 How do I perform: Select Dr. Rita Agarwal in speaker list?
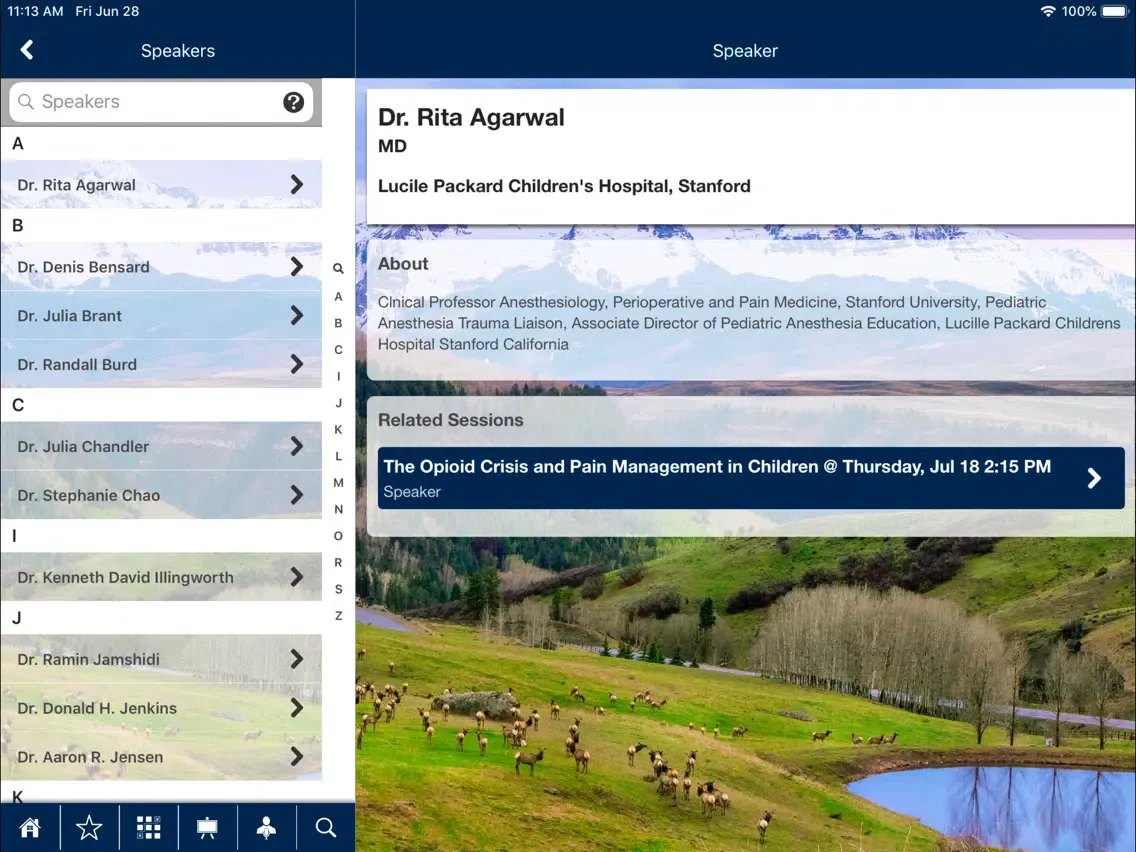click(162, 185)
